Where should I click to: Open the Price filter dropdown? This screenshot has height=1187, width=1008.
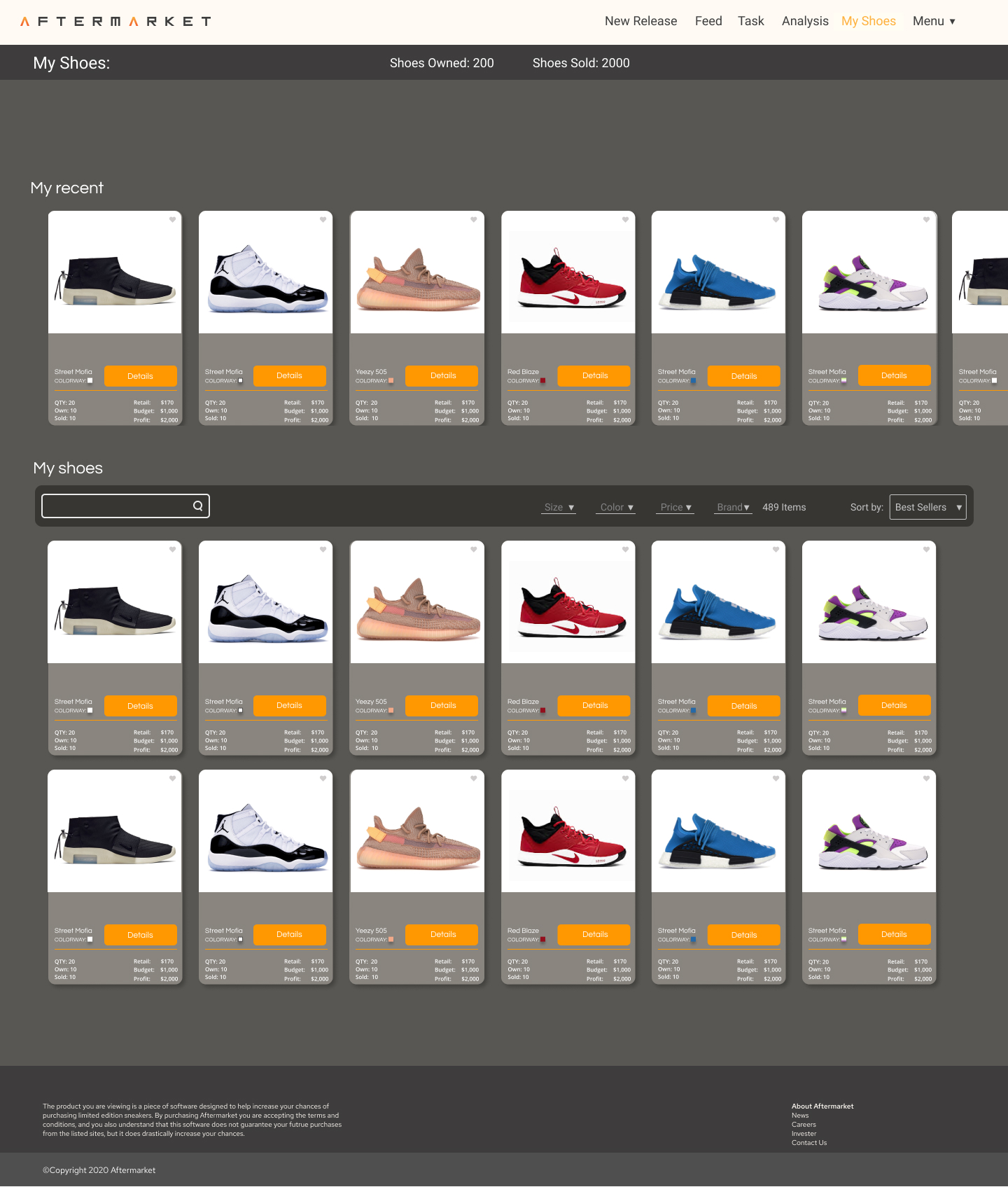(675, 508)
